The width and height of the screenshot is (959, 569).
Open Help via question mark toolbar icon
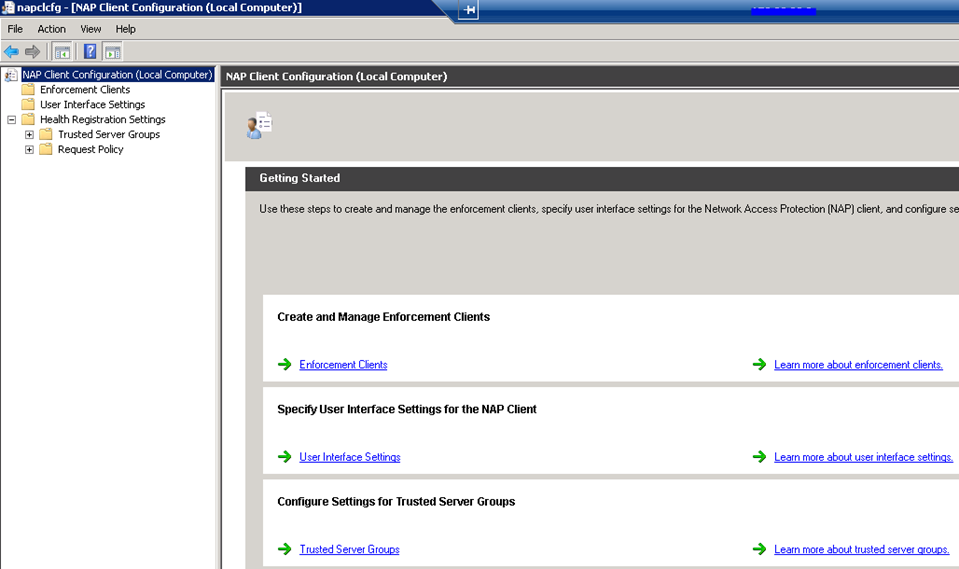point(90,52)
